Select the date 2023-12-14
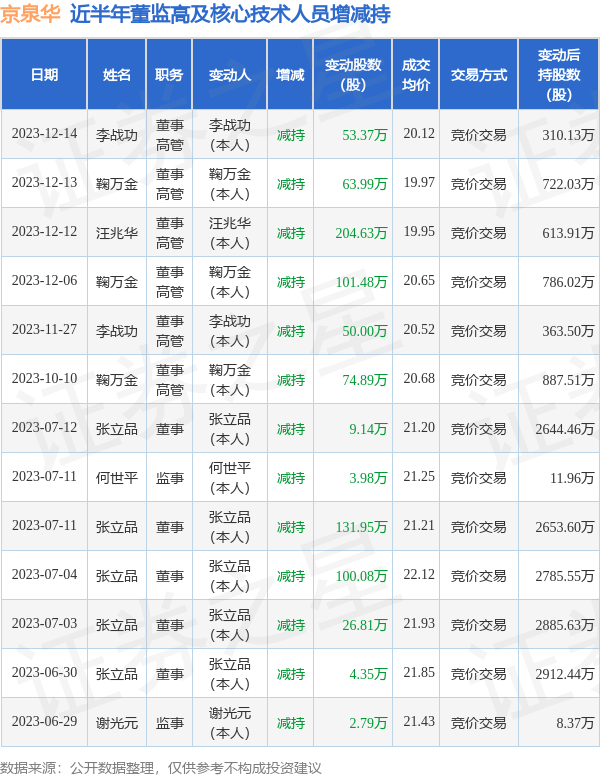The height and width of the screenshot is (777, 600). [44, 134]
